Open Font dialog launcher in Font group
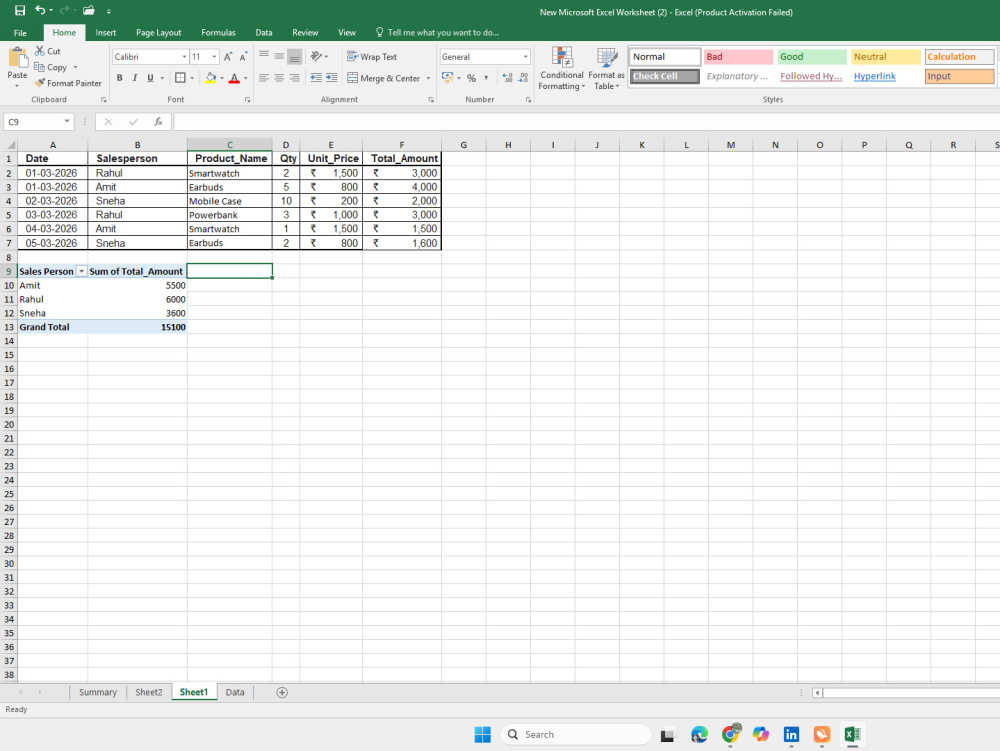This screenshot has width=1000, height=751. click(x=247, y=100)
